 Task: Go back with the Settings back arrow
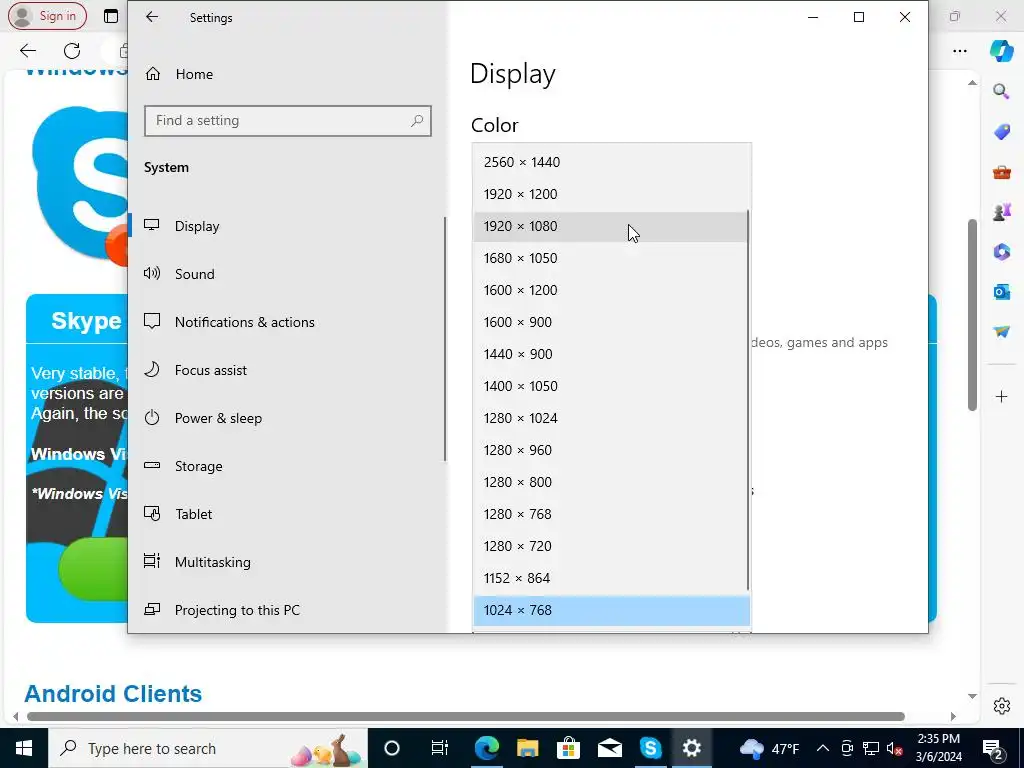point(152,17)
